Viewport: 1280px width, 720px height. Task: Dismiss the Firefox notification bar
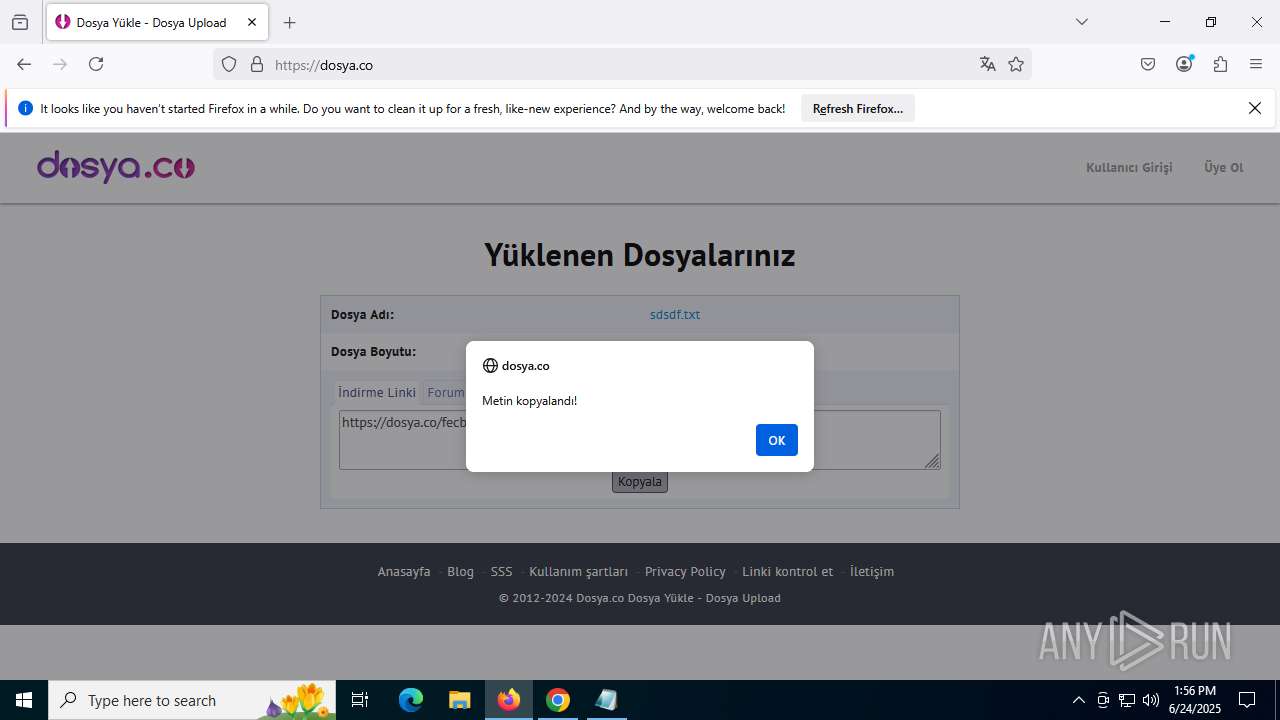click(1255, 108)
